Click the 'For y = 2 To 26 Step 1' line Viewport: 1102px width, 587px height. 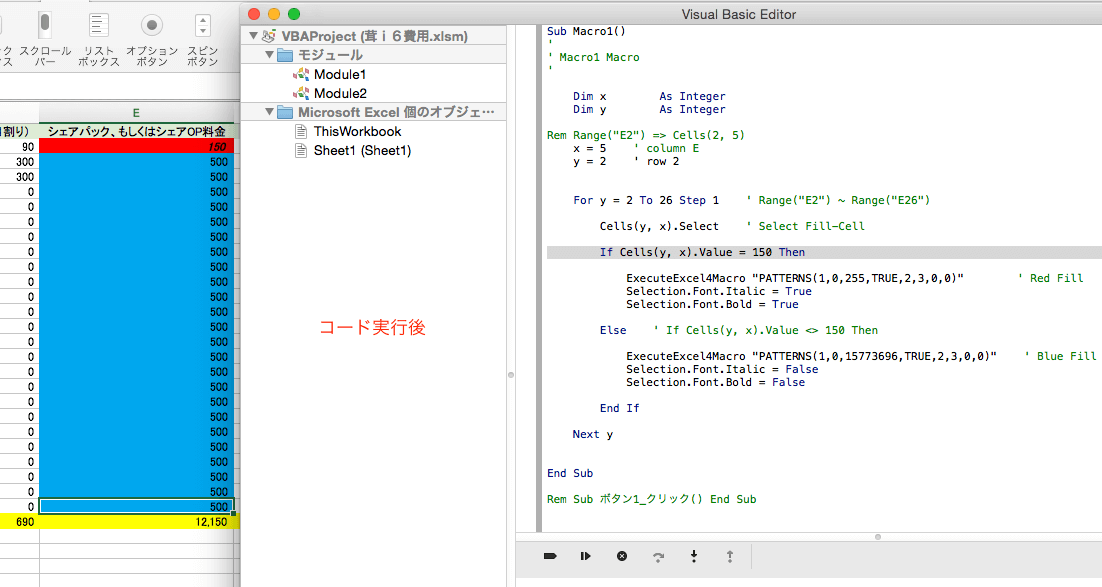click(751, 200)
